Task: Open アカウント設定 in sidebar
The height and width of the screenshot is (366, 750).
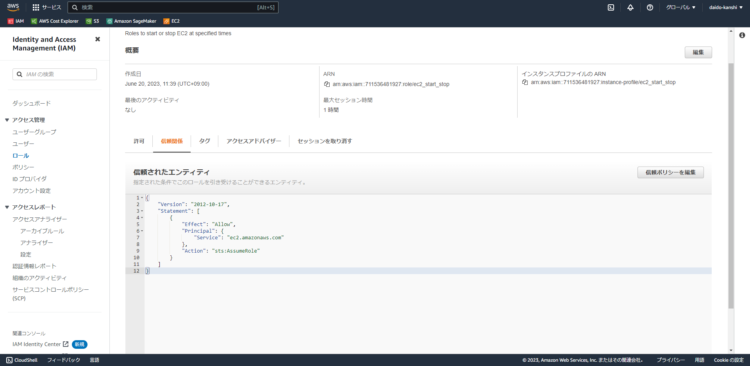Action: 32,190
